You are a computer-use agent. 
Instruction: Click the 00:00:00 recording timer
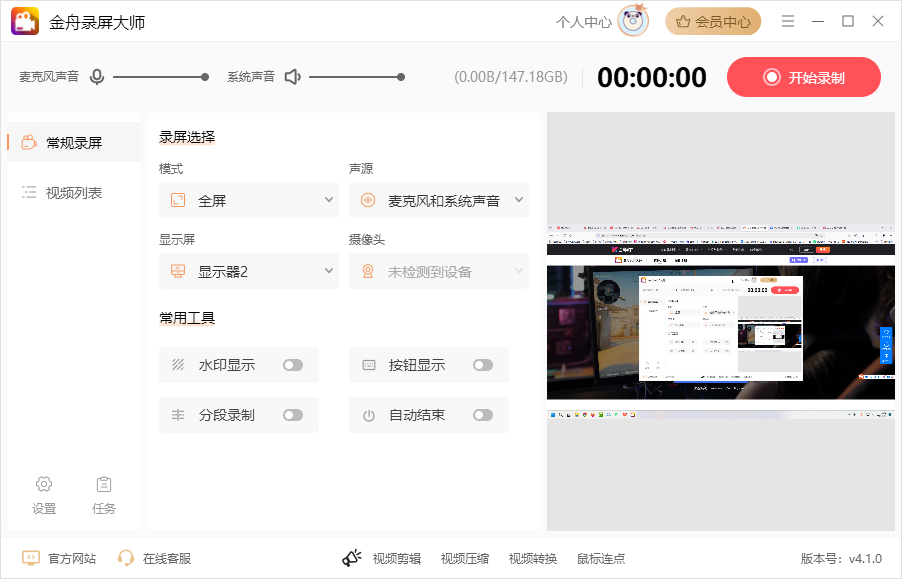(x=652, y=77)
